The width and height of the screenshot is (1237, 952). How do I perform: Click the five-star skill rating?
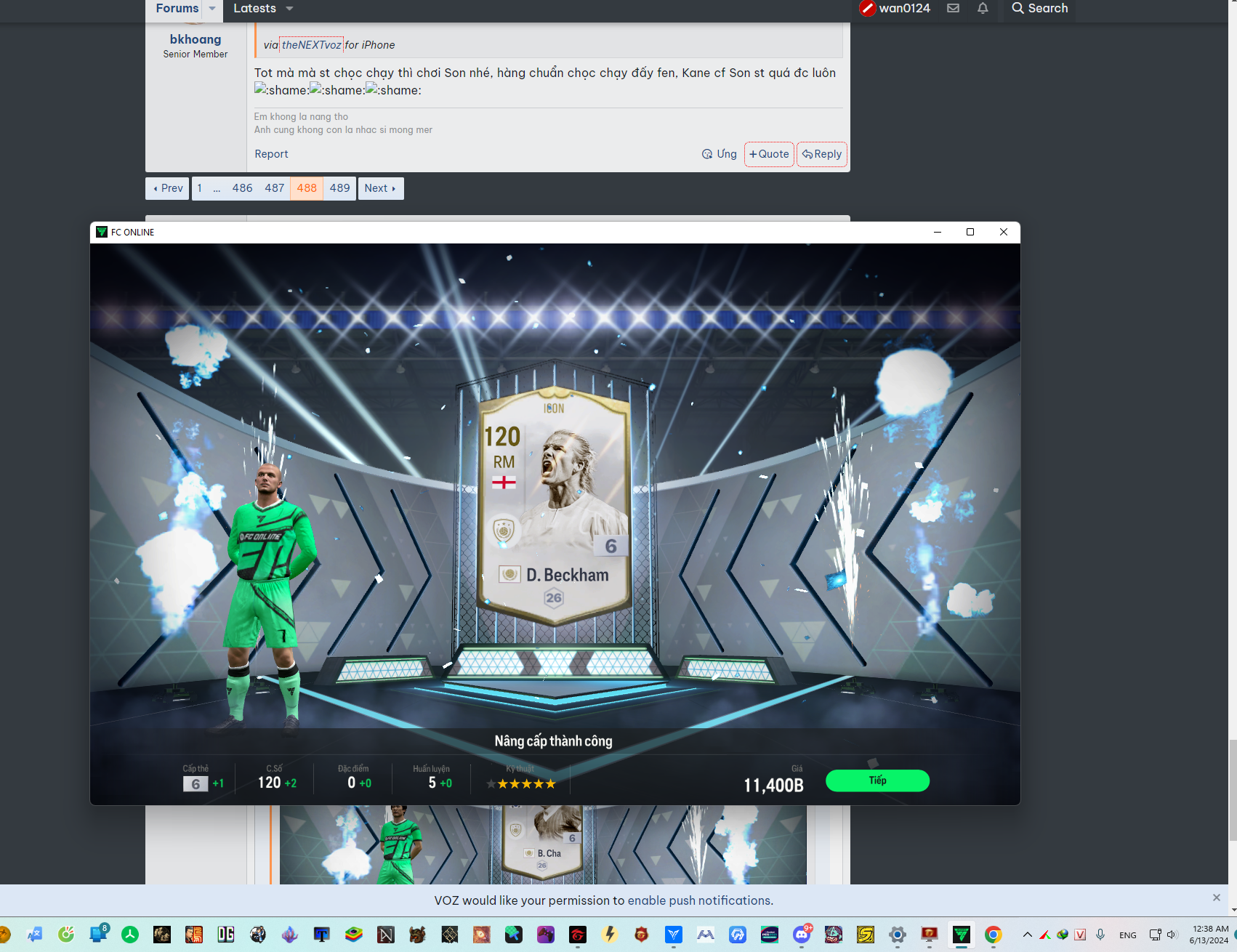(x=521, y=784)
